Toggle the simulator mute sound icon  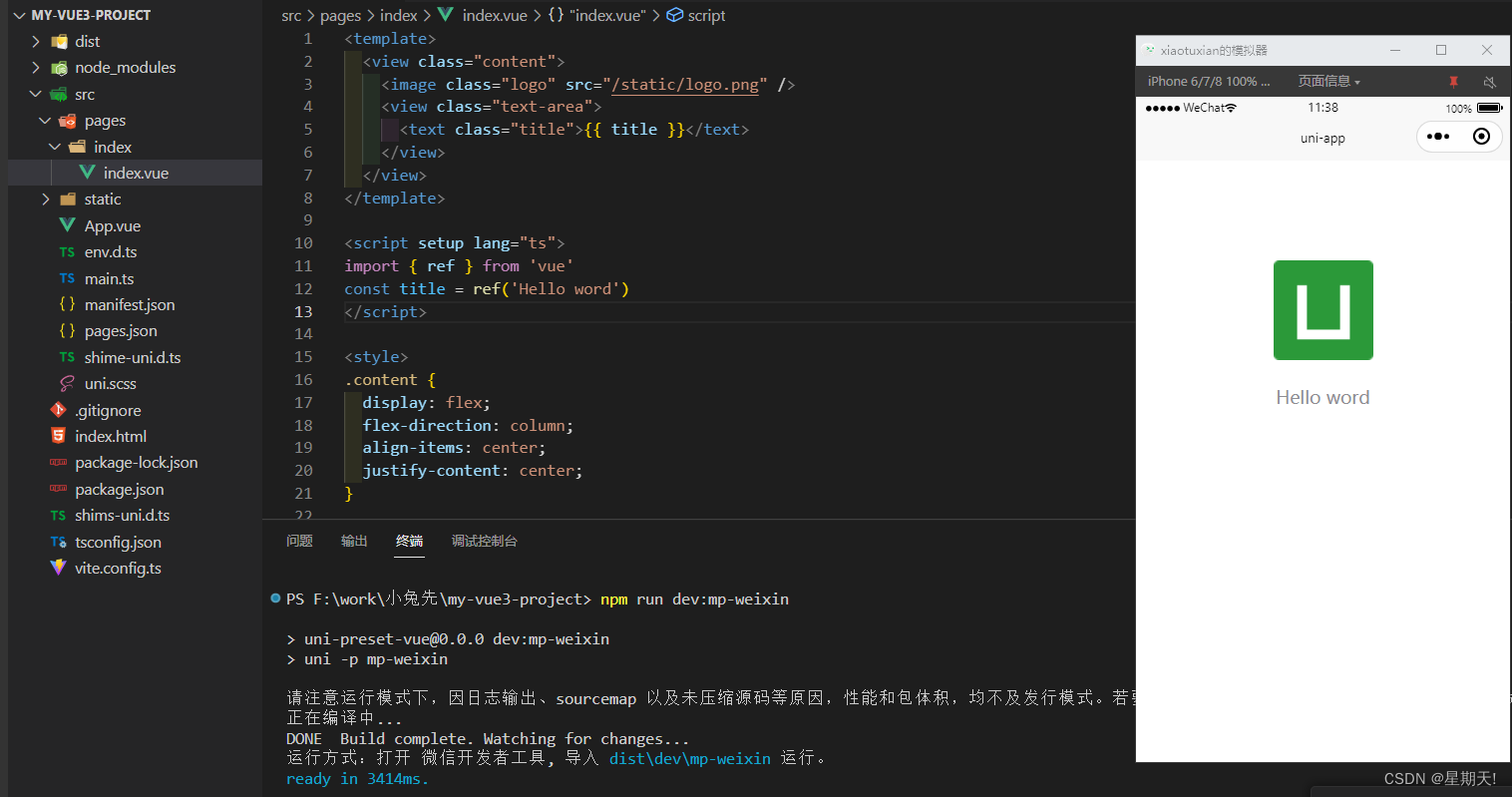click(x=1489, y=82)
